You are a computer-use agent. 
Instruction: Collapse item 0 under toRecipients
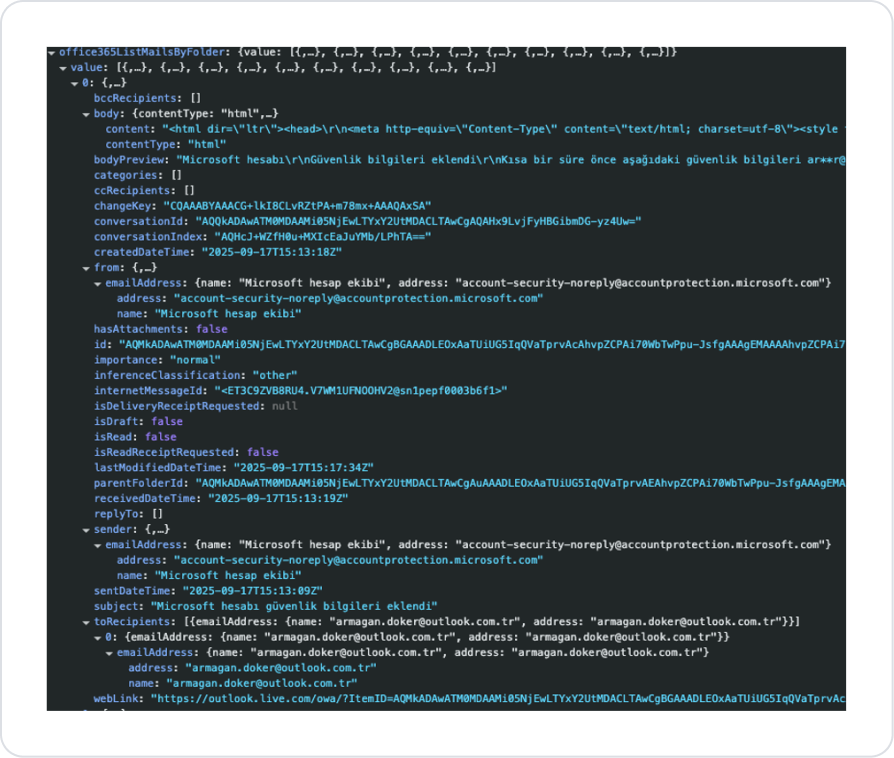point(97,638)
